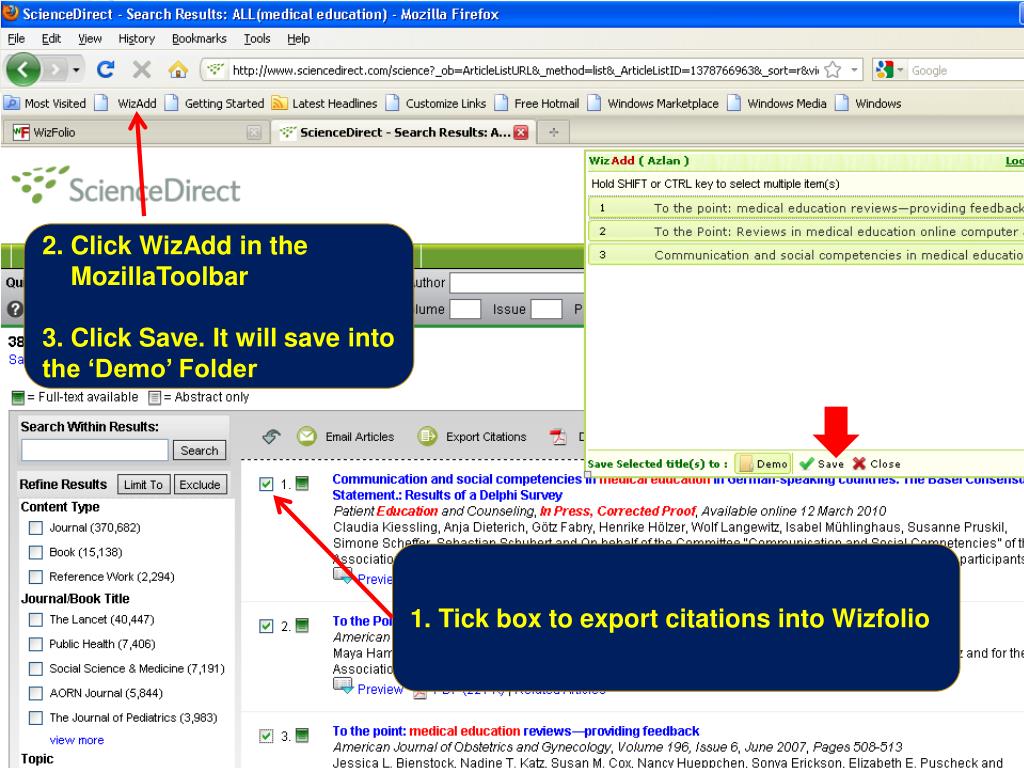Choose the Demo folder in WizAdd
This screenshot has height=768, width=1024.
[763, 464]
